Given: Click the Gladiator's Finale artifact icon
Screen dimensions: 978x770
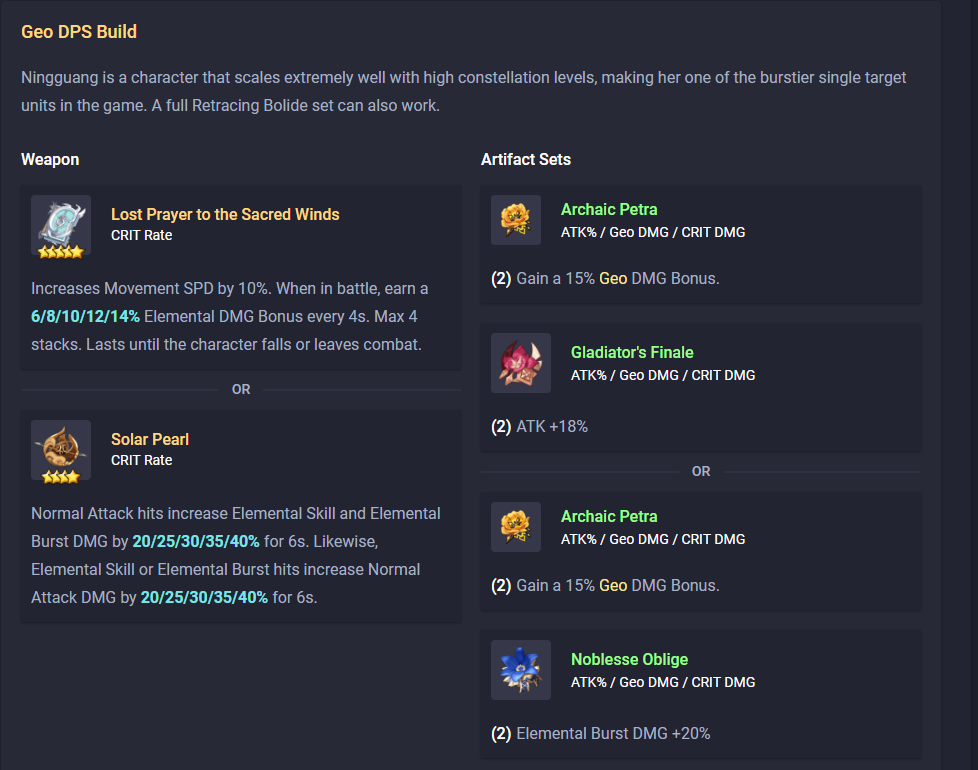Looking at the screenshot, I should pos(521,363).
